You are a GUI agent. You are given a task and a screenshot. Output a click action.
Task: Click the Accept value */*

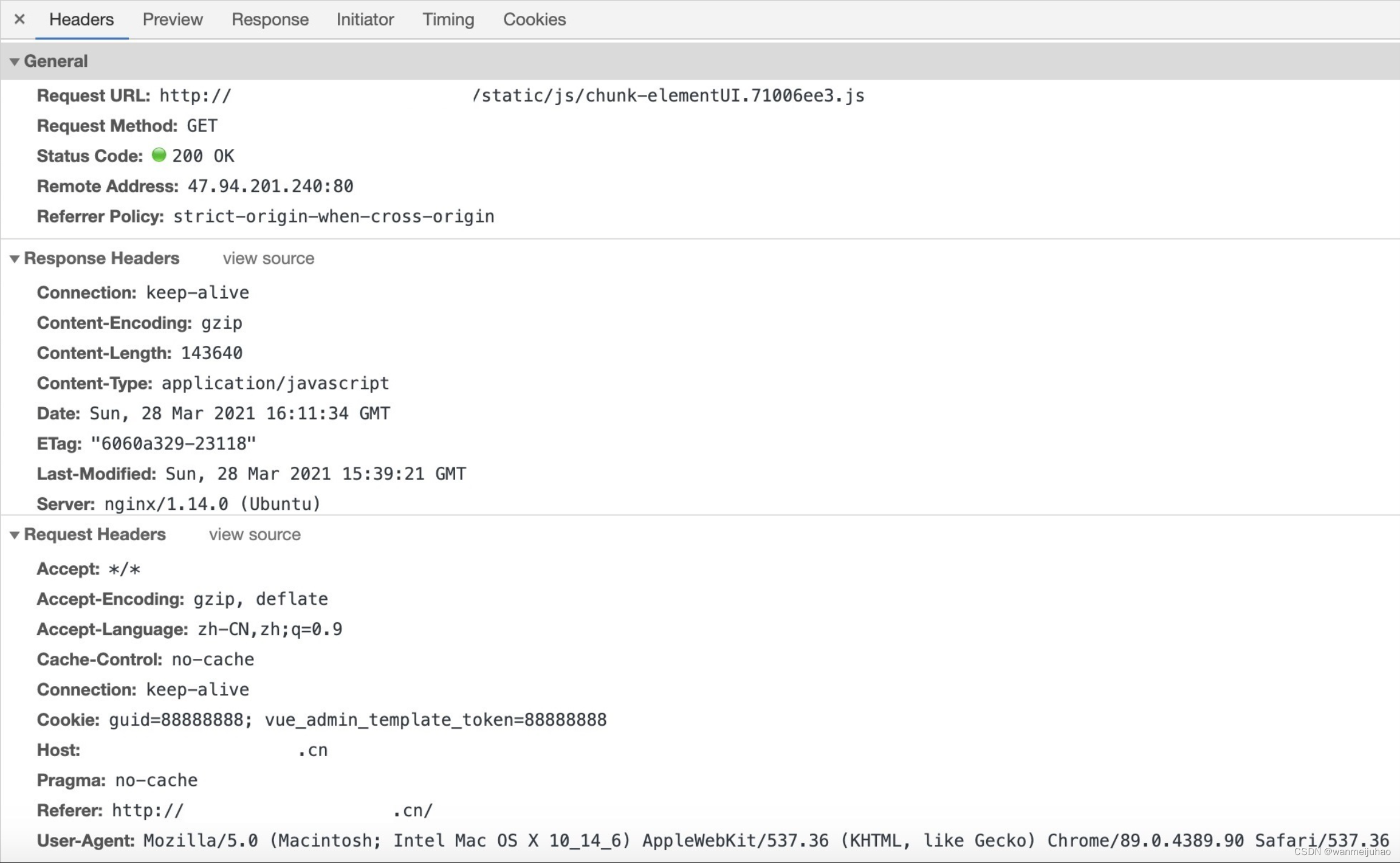pos(124,569)
